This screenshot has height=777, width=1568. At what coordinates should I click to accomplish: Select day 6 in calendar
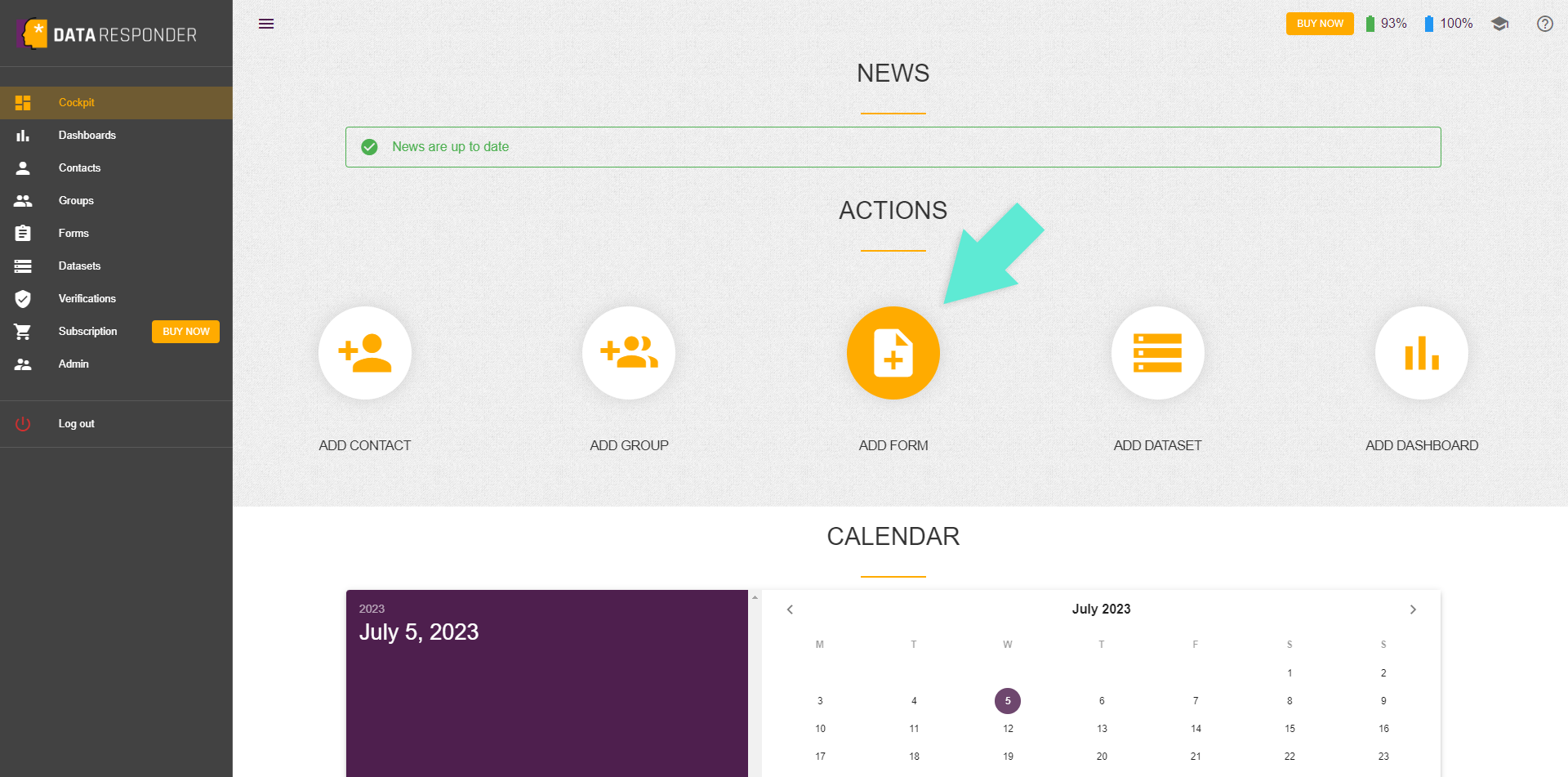[1102, 701]
